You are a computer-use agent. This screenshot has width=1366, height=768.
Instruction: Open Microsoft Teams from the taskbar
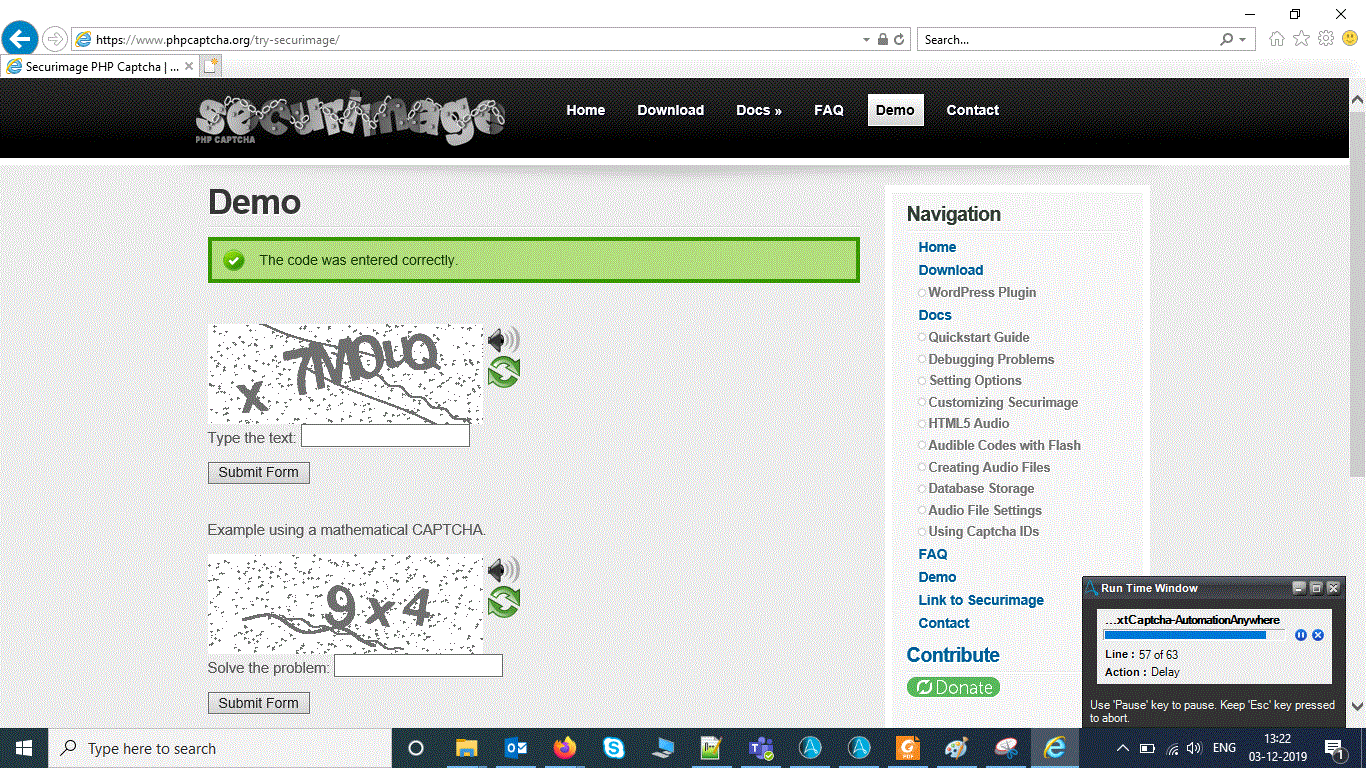pos(761,748)
